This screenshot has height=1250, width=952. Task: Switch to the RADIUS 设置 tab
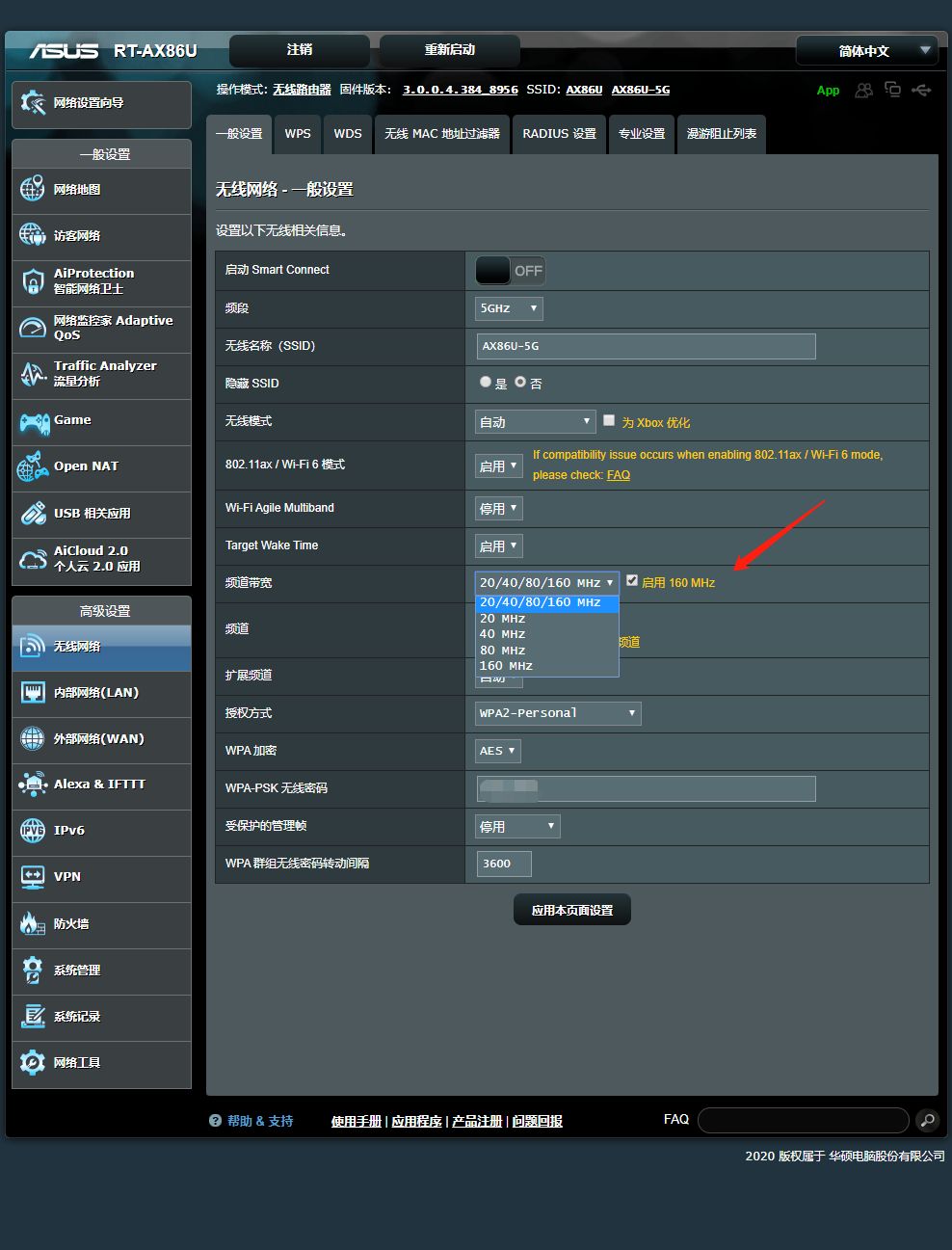click(x=559, y=134)
